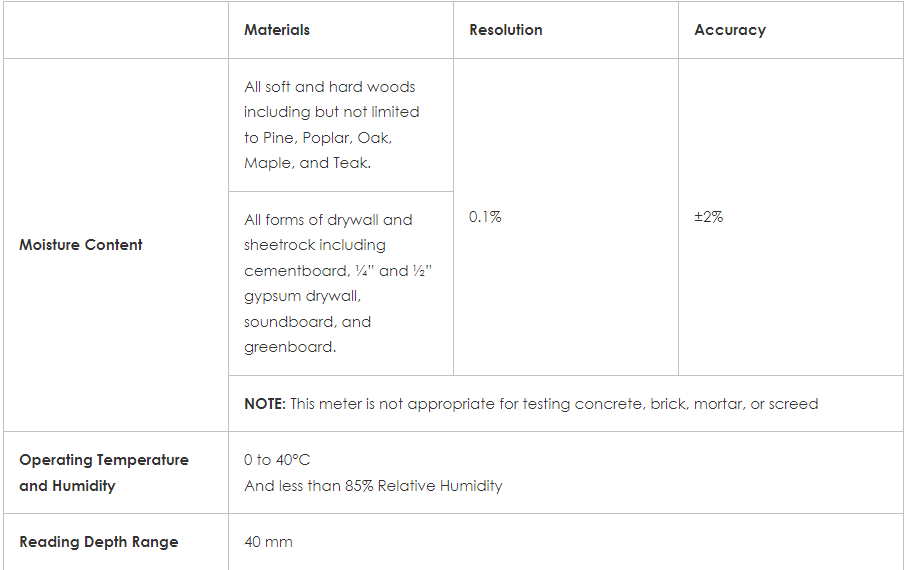Click the Accuracy column header
The height and width of the screenshot is (570, 908).
(730, 30)
